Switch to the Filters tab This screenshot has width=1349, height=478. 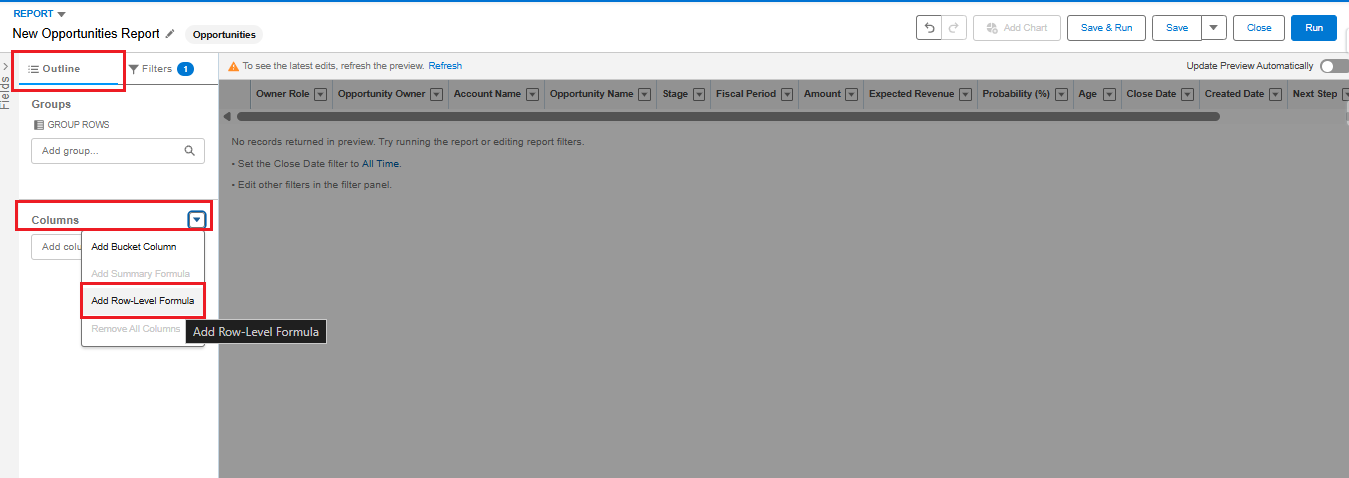(x=160, y=69)
